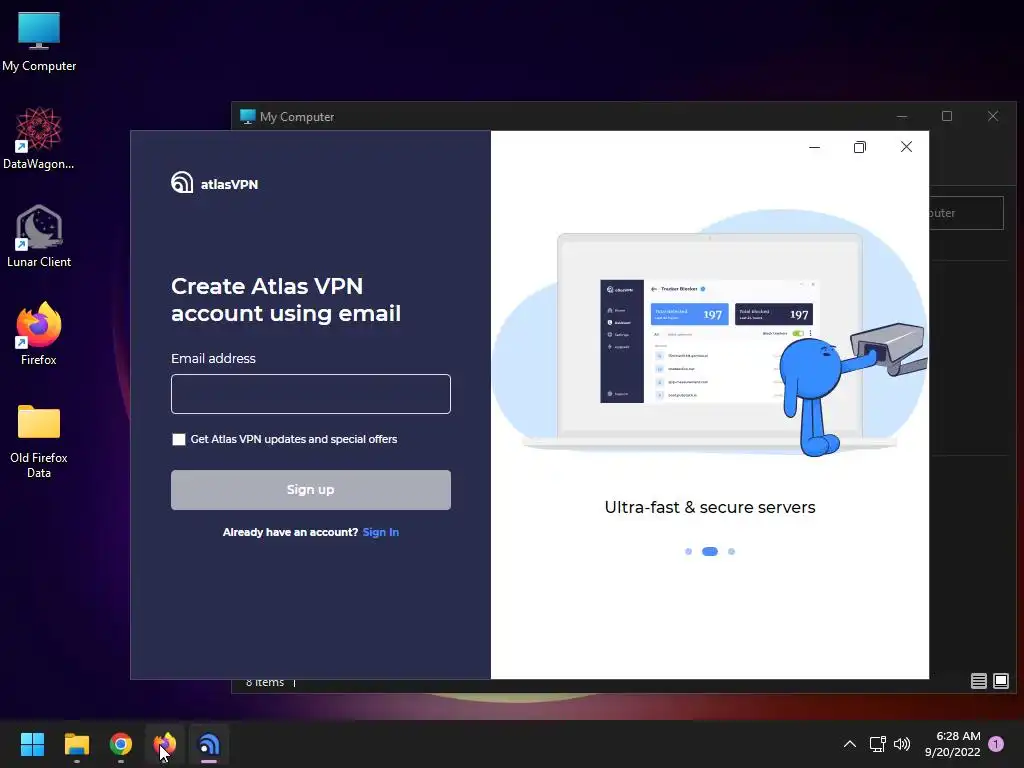Maximize the My Computer window
This screenshot has height=768, width=1024.
pos(947,116)
